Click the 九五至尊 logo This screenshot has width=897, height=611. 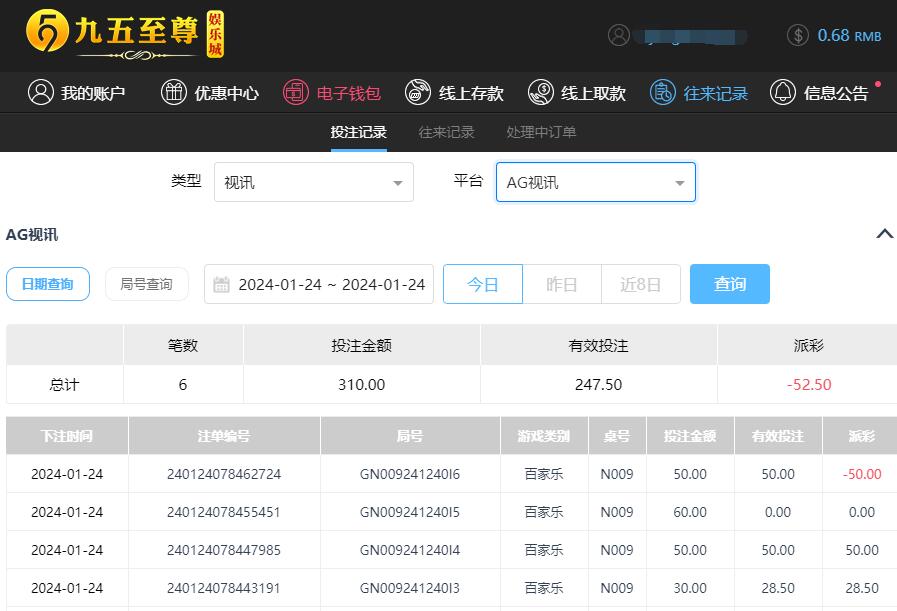point(125,34)
